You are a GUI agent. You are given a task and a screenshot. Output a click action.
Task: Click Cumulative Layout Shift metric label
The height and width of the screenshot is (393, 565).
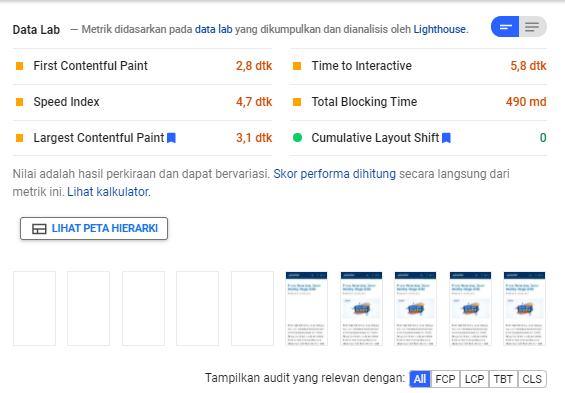(375, 138)
